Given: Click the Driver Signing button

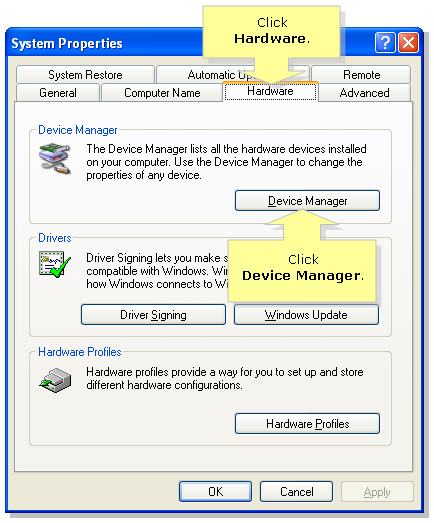Looking at the screenshot, I should [153, 315].
